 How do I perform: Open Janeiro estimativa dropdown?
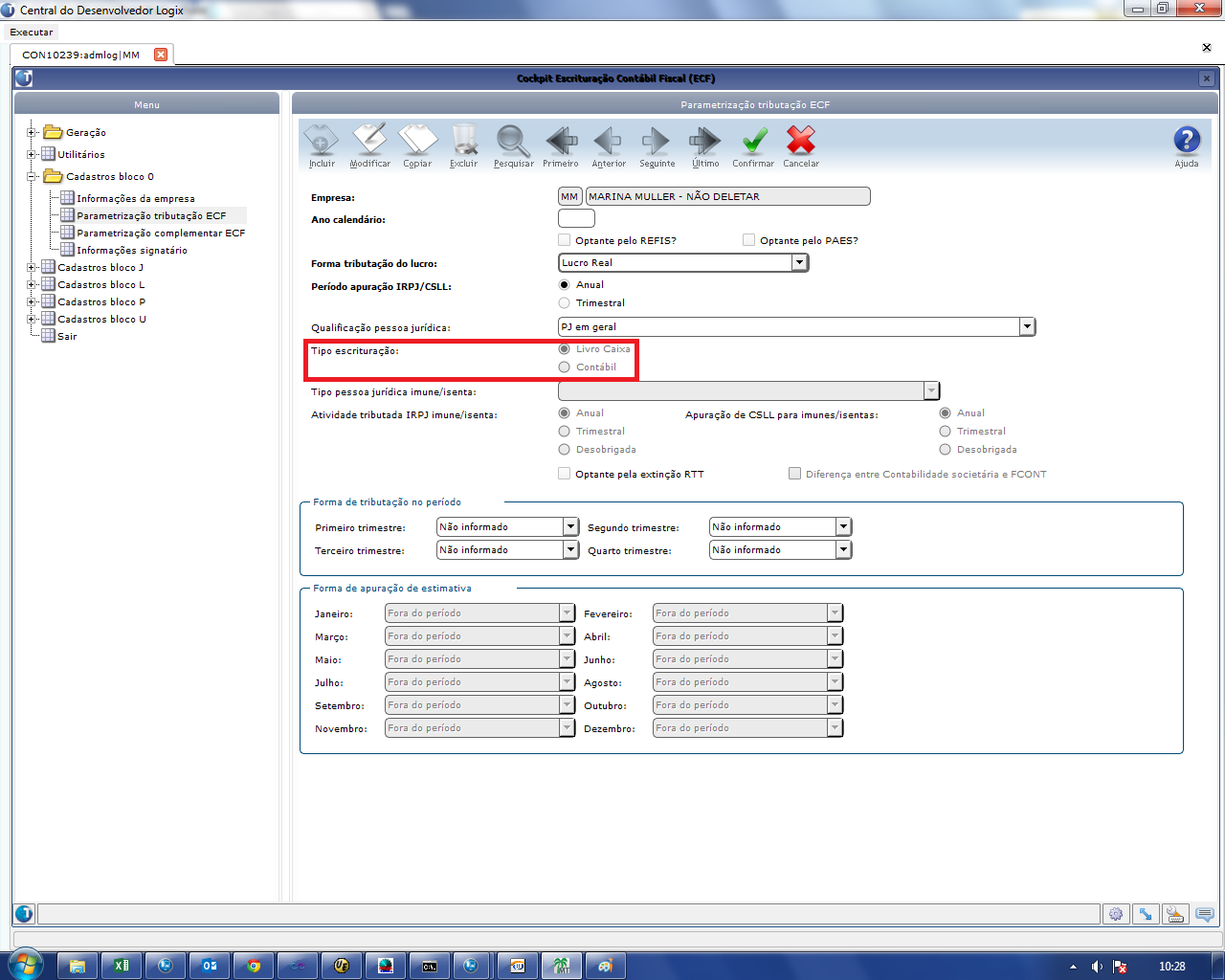pyautogui.click(x=566, y=612)
